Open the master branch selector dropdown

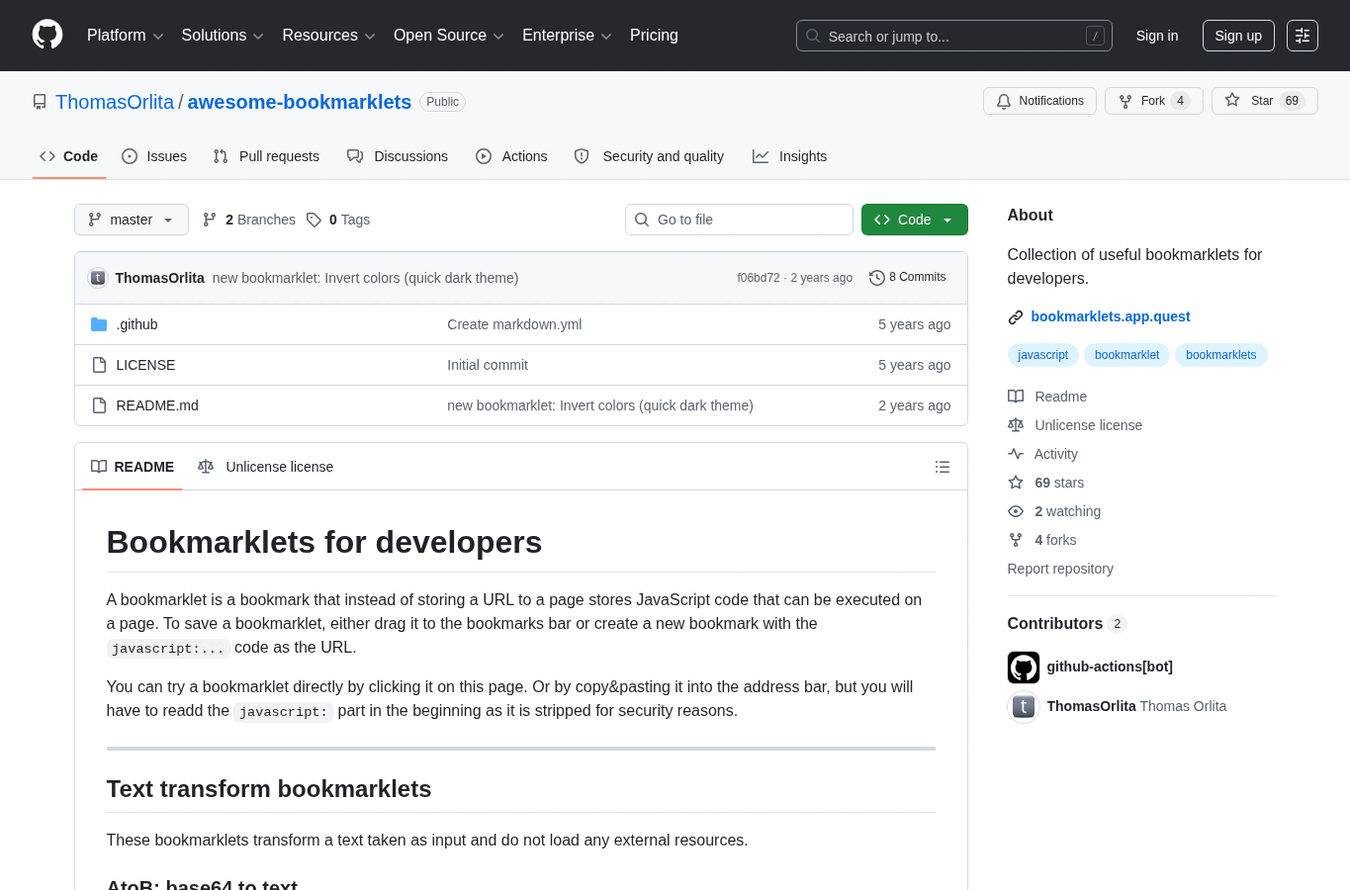131,220
